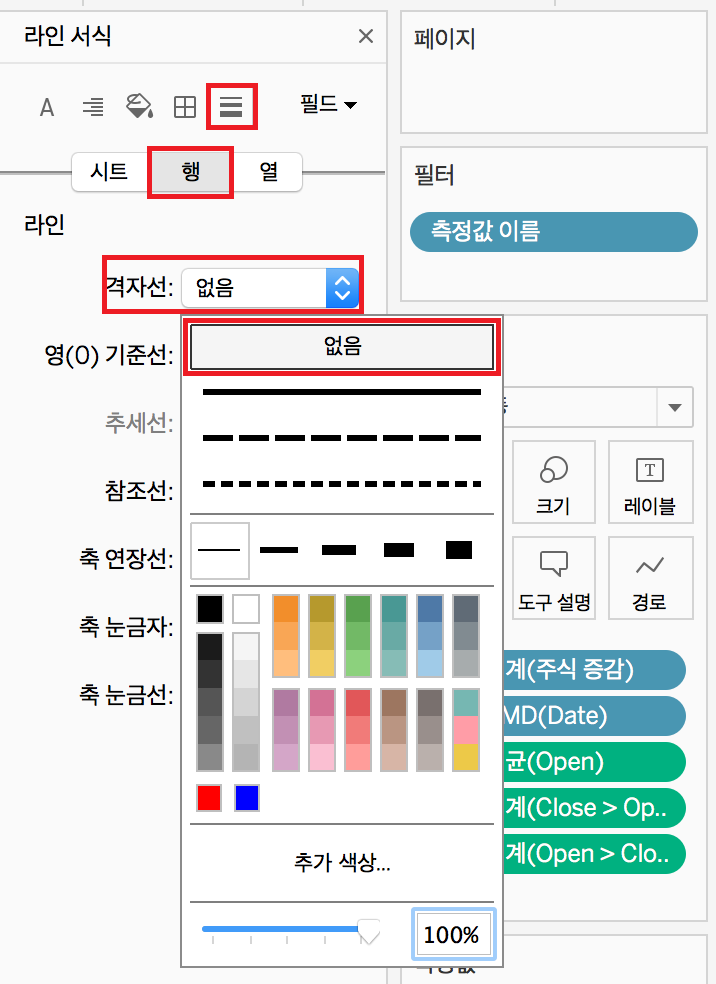The width and height of the screenshot is (716, 984).
Task: Choose the top green color swatch
Action: pos(358,609)
